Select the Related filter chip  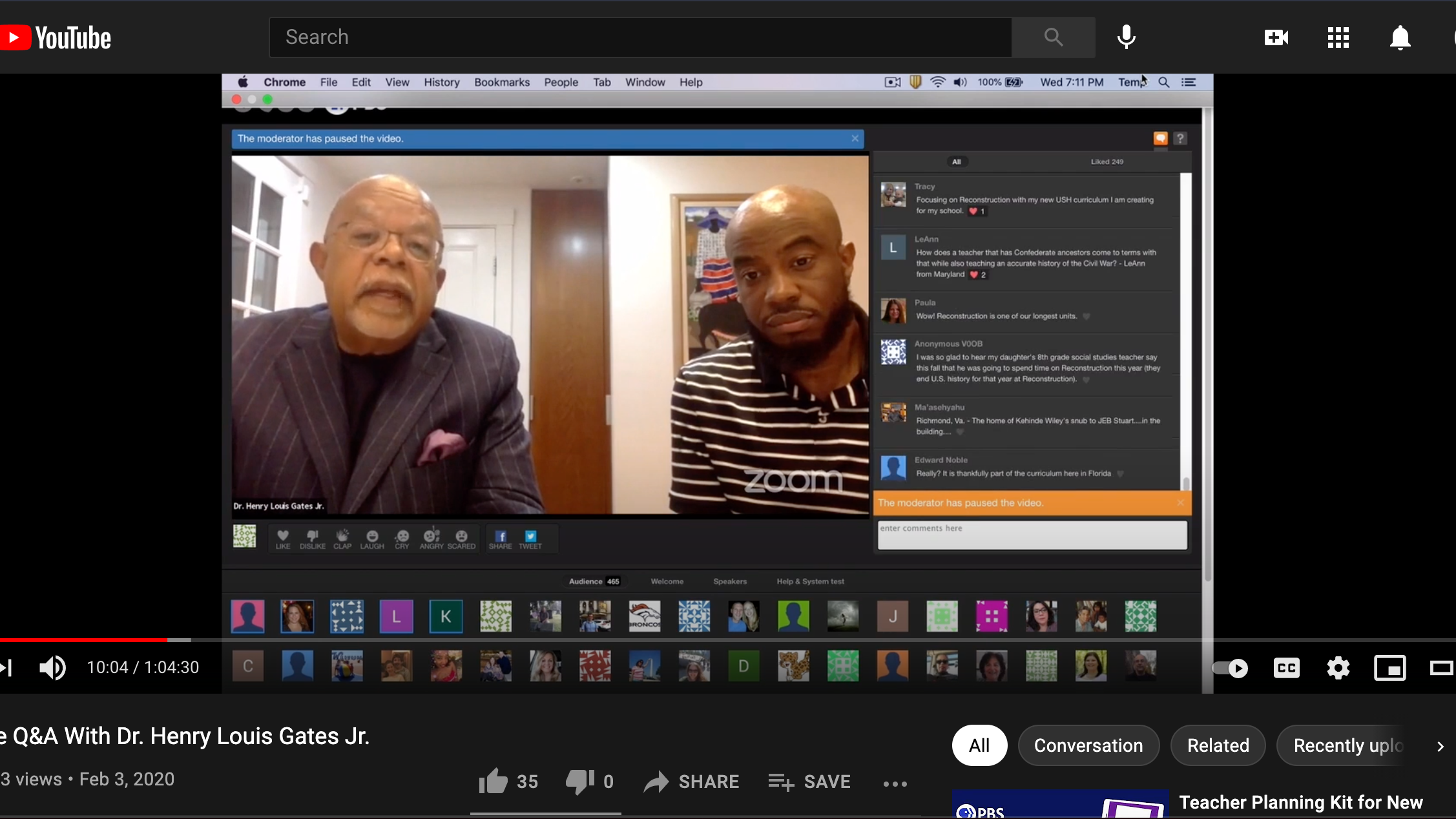click(x=1218, y=745)
